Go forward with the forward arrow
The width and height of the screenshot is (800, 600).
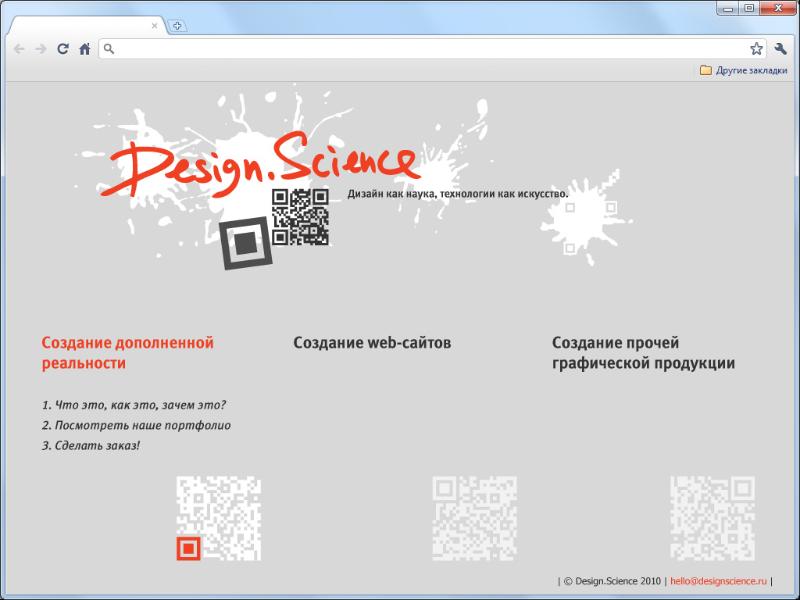[41, 49]
